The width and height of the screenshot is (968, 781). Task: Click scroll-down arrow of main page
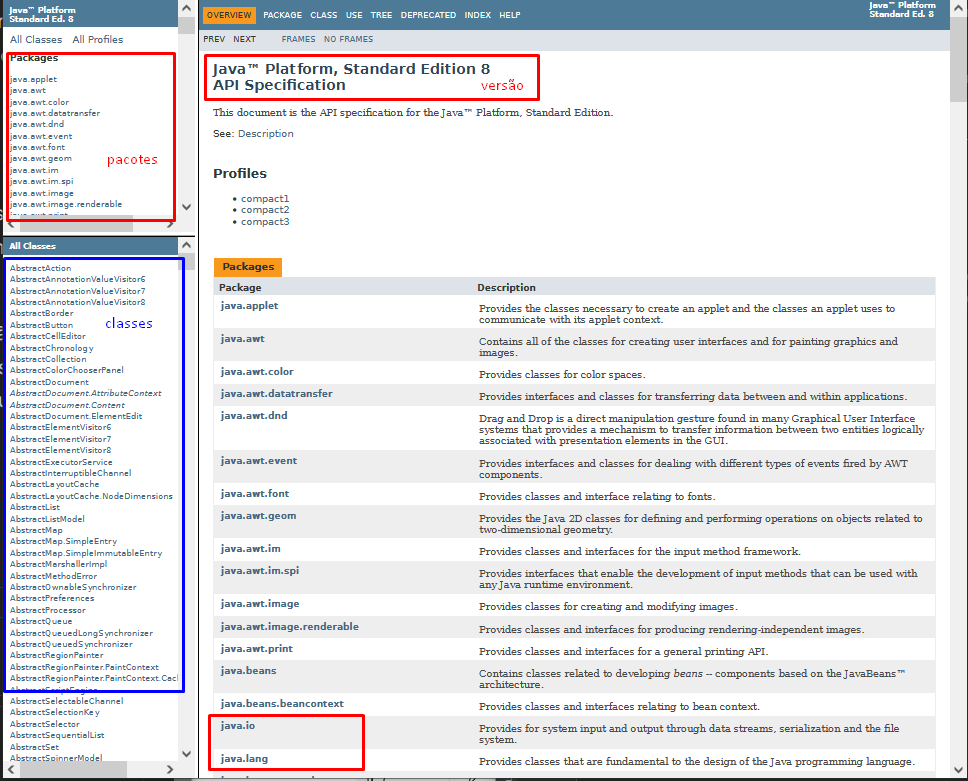[x=958, y=769]
